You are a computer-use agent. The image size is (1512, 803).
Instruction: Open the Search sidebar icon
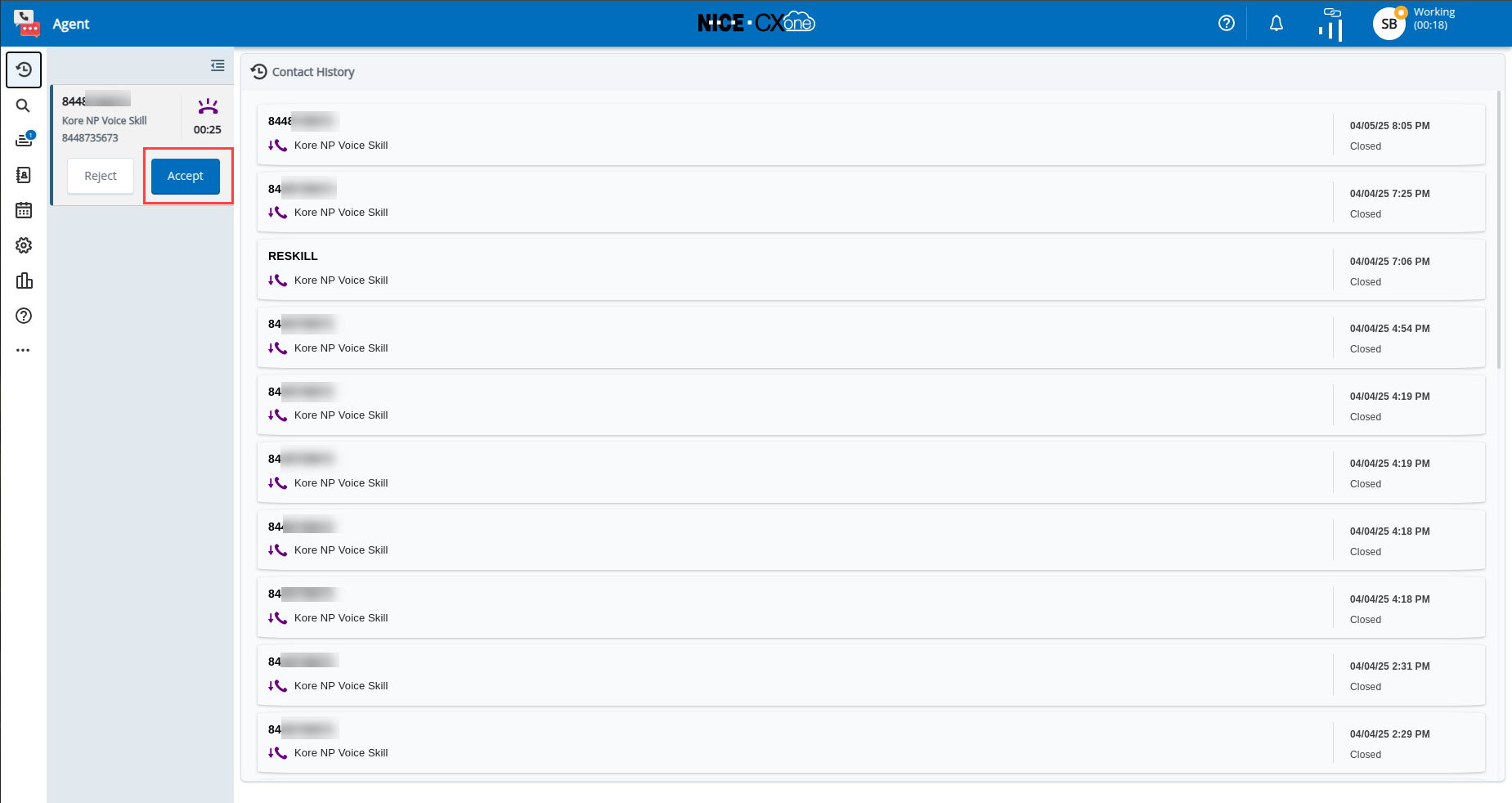click(x=24, y=105)
